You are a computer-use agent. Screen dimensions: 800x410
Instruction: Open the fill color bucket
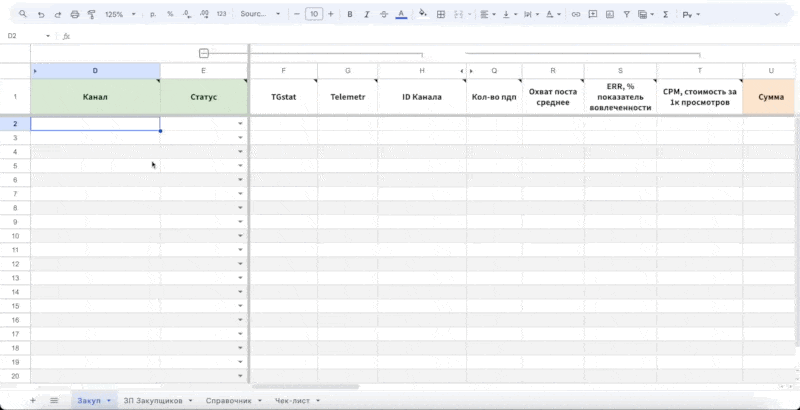pos(422,14)
